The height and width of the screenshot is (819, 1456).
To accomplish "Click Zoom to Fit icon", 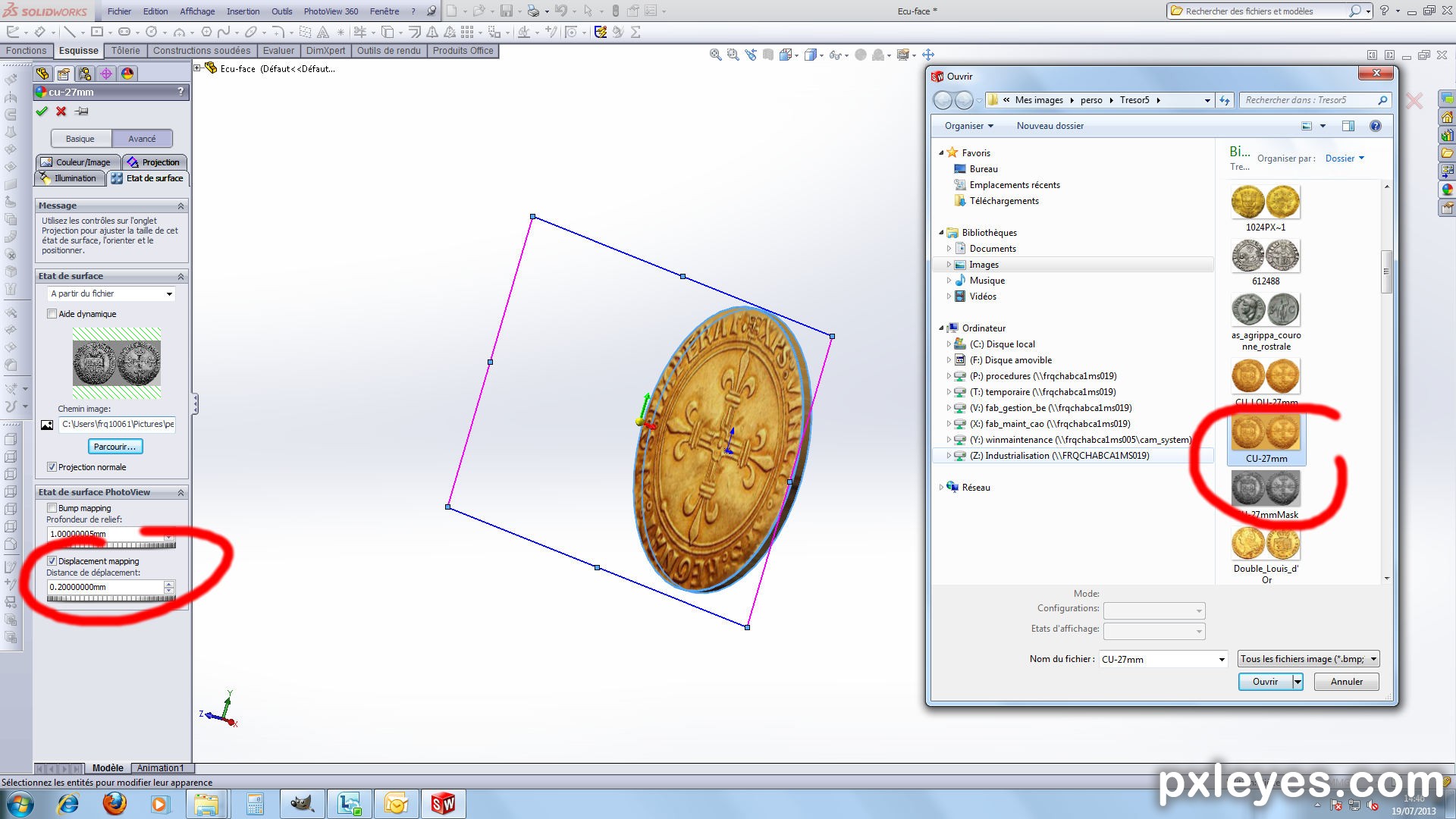I will (x=715, y=55).
